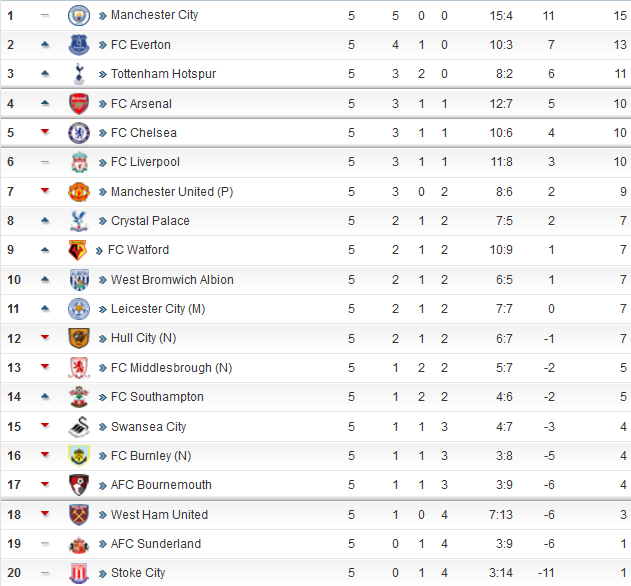Click the FC Chelsea lion crest

pos(79,133)
